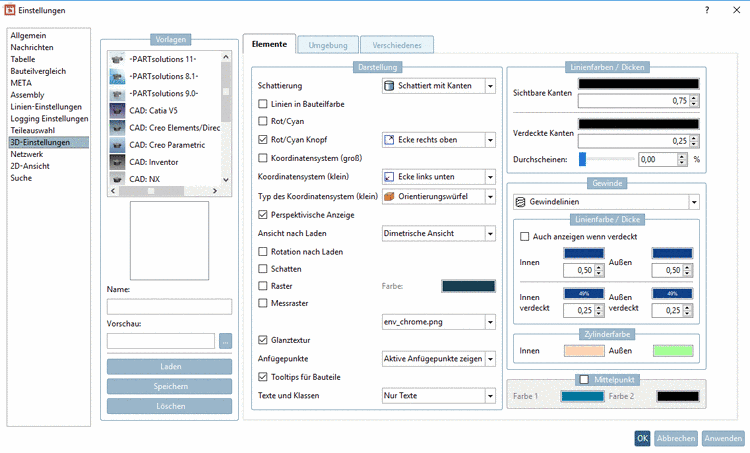This screenshot has width=750, height=453.
Task: Click the Orientierungswürfel cube icon
Action: (x=389, y=197)
